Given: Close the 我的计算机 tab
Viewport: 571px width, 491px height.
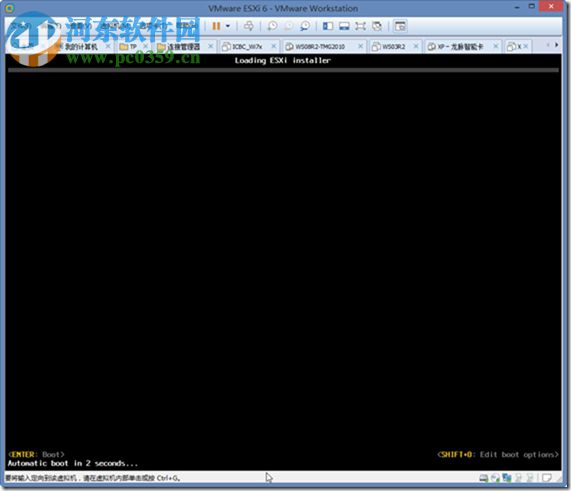Looking at the screenshot, I should 108,46.
